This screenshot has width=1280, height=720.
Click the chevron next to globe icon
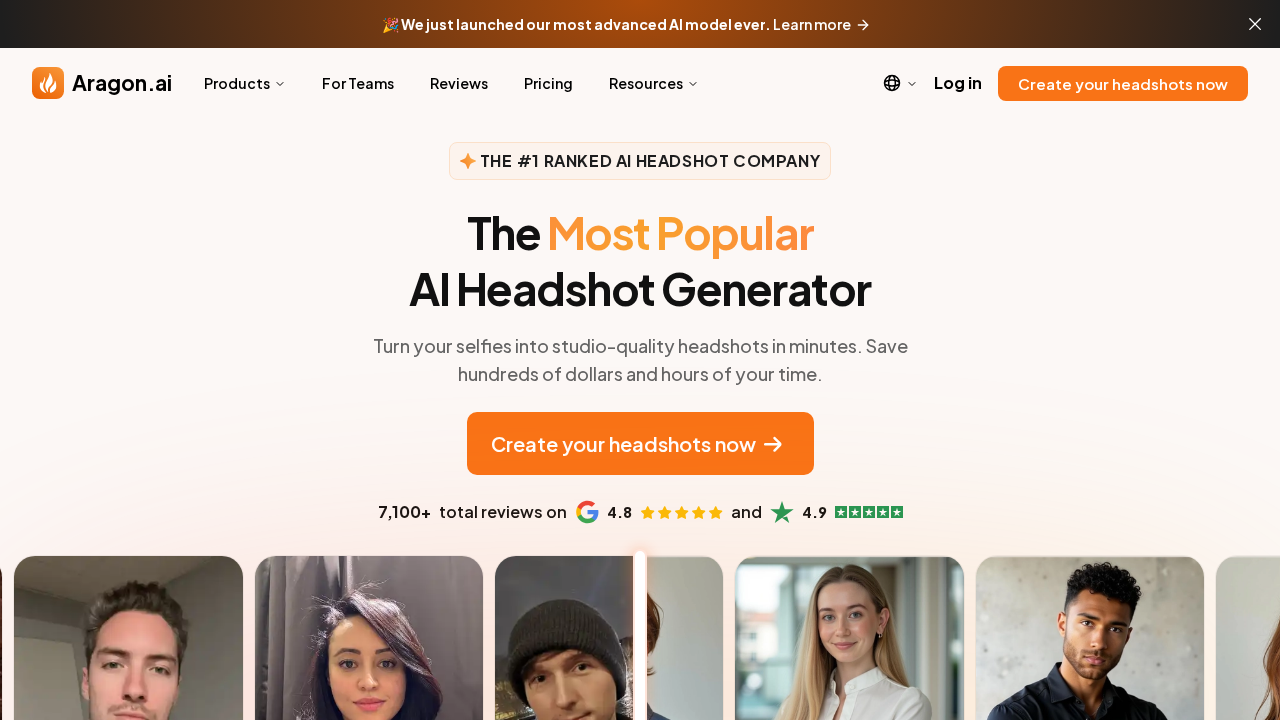coord(911,84)
